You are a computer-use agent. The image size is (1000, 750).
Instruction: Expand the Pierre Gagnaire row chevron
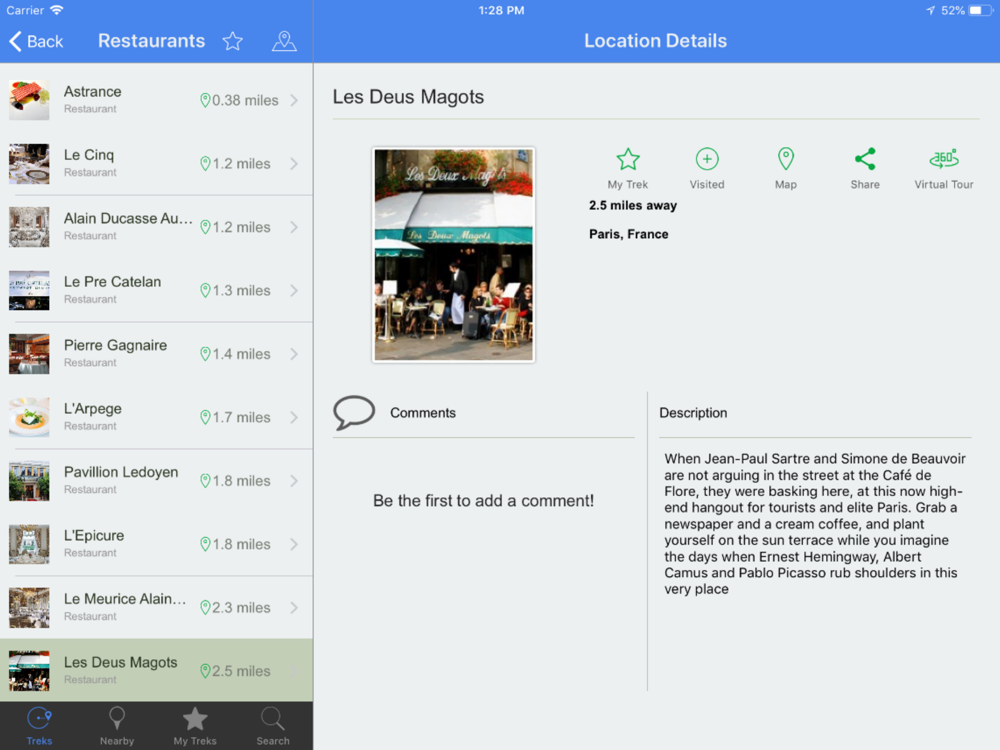[x=294, y=354]
